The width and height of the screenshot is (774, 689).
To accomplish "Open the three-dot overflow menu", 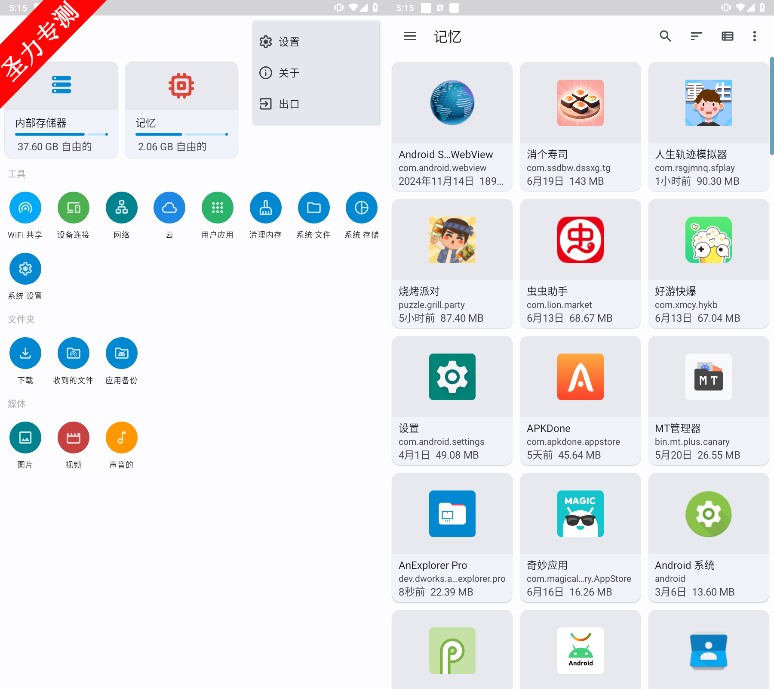I will [754, 36].
